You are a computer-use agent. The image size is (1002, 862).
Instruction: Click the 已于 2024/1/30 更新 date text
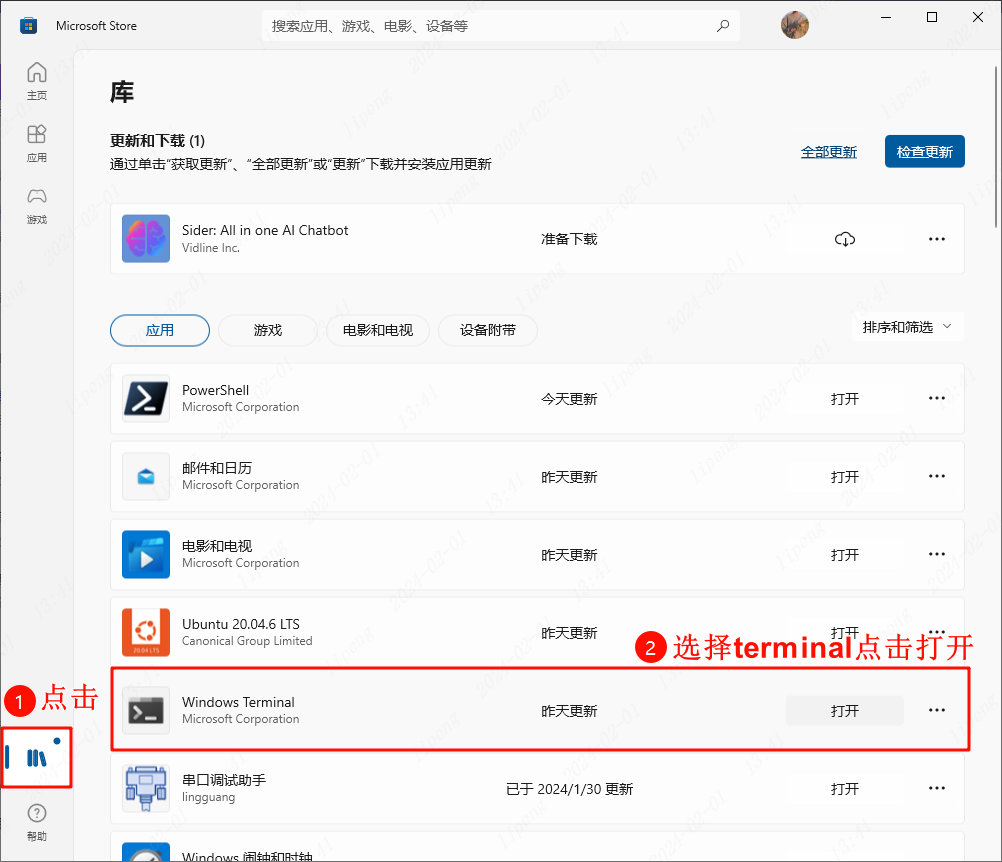click(569, 789)
